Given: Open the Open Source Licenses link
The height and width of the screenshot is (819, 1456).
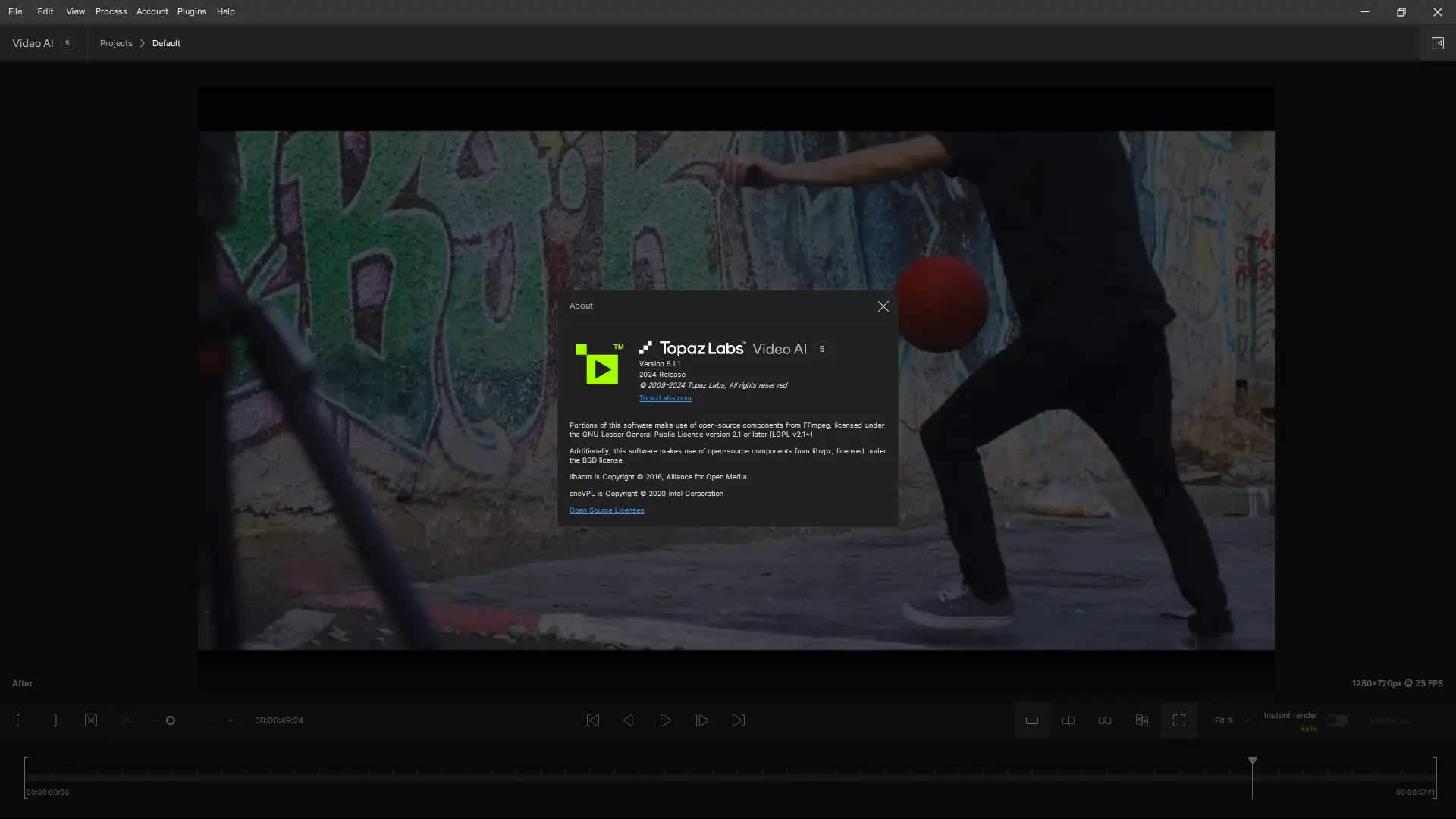Looking at the screenshot, I should click(606, 510).
